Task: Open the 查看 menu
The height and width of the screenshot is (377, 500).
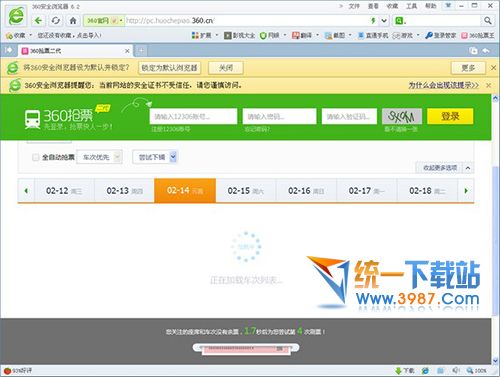Action: click(x=373, y=6)
